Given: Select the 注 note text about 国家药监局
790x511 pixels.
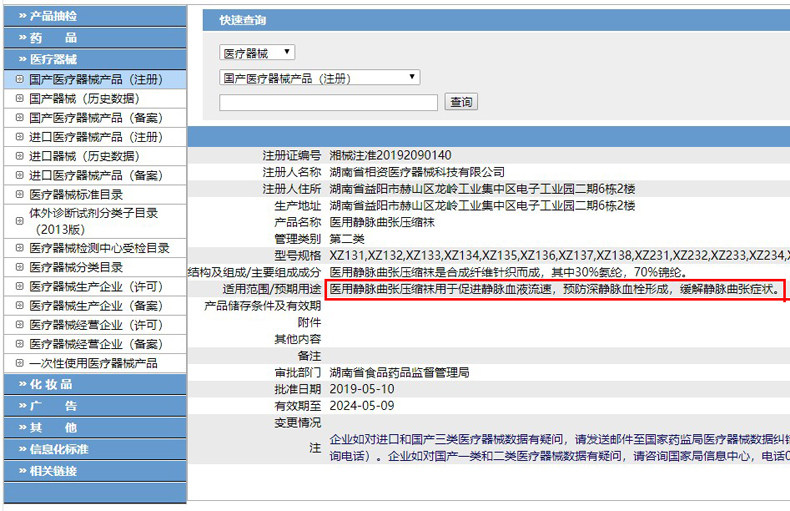Looking at the screenshot, I should (x=559, y=448).
